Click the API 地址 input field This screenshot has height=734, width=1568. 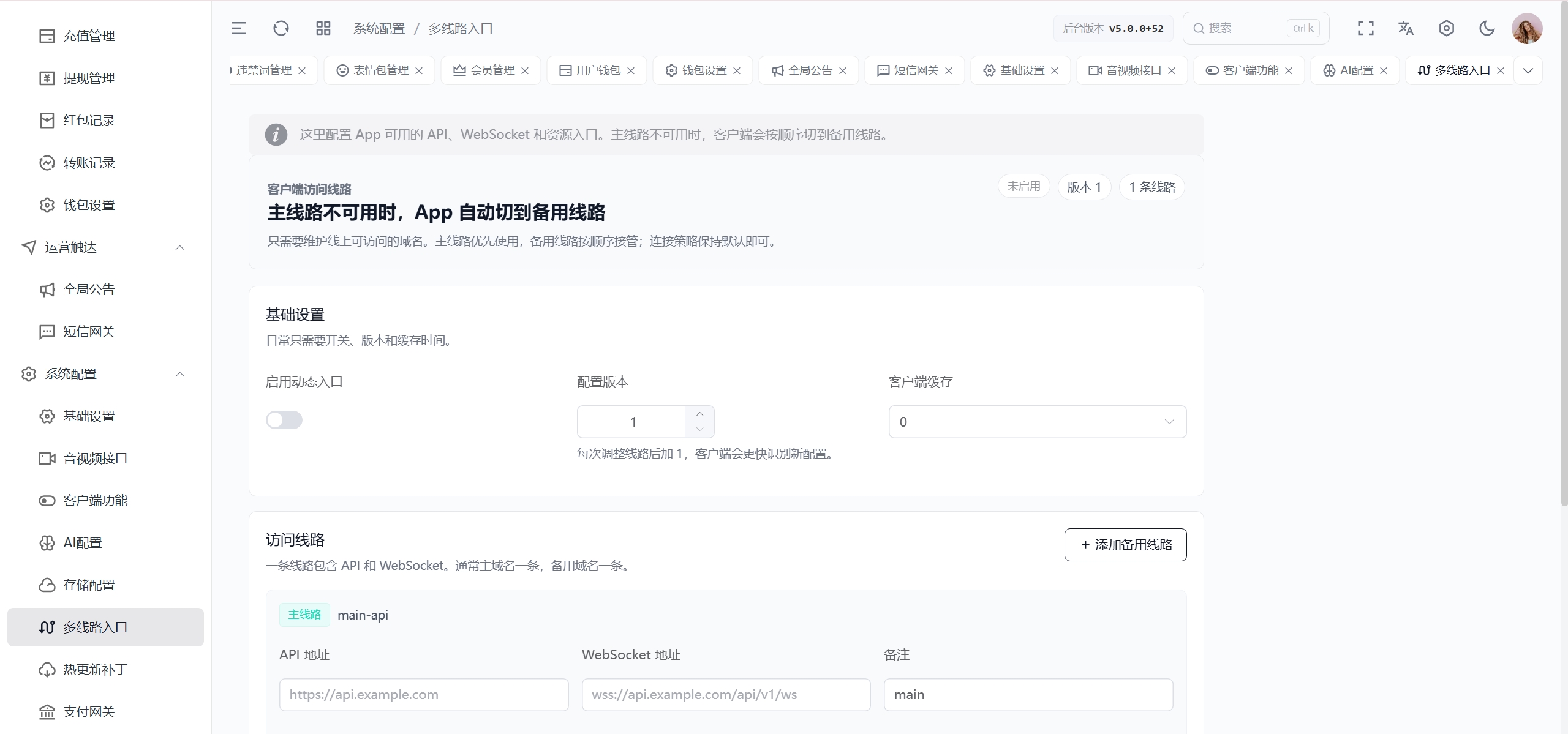[x=424, y=695]
